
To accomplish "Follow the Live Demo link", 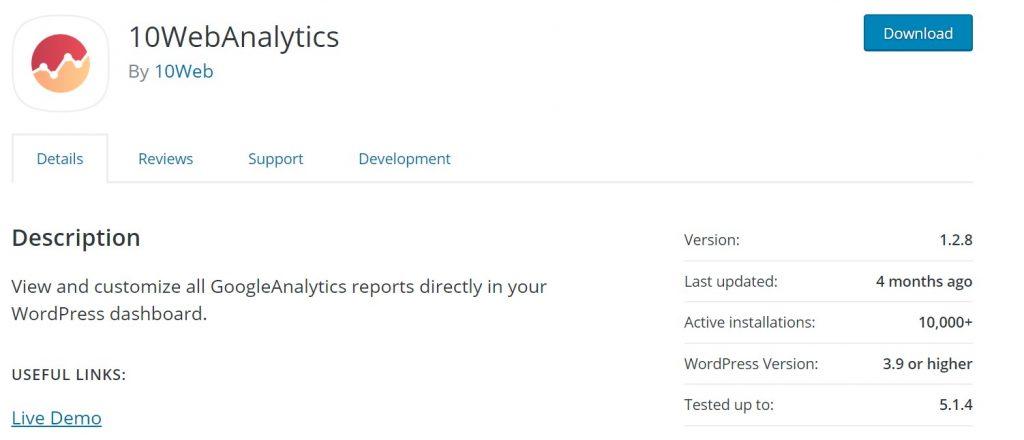I will [56, 418].
